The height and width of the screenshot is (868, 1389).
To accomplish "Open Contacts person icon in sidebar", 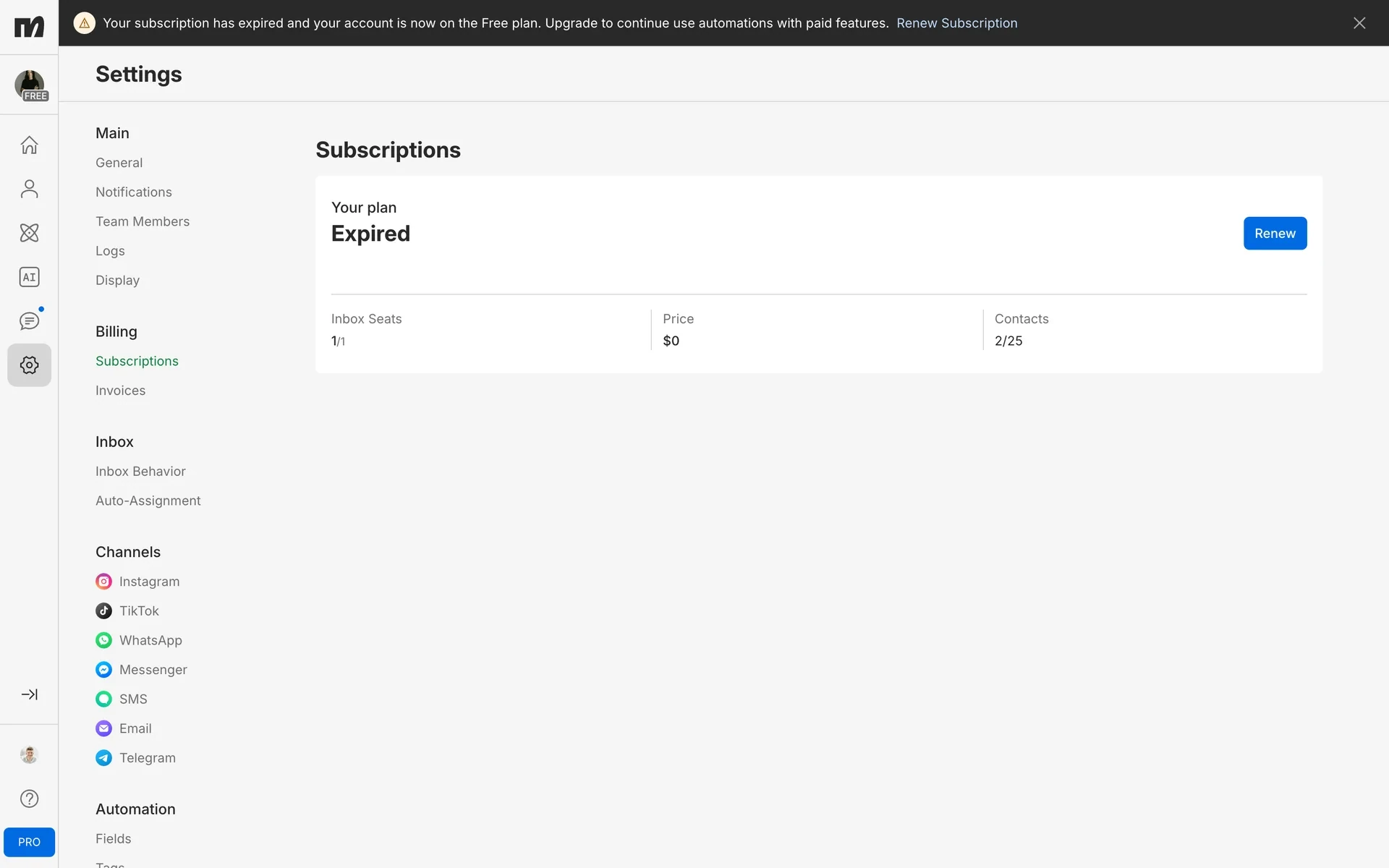I will (x=29, y=189).
